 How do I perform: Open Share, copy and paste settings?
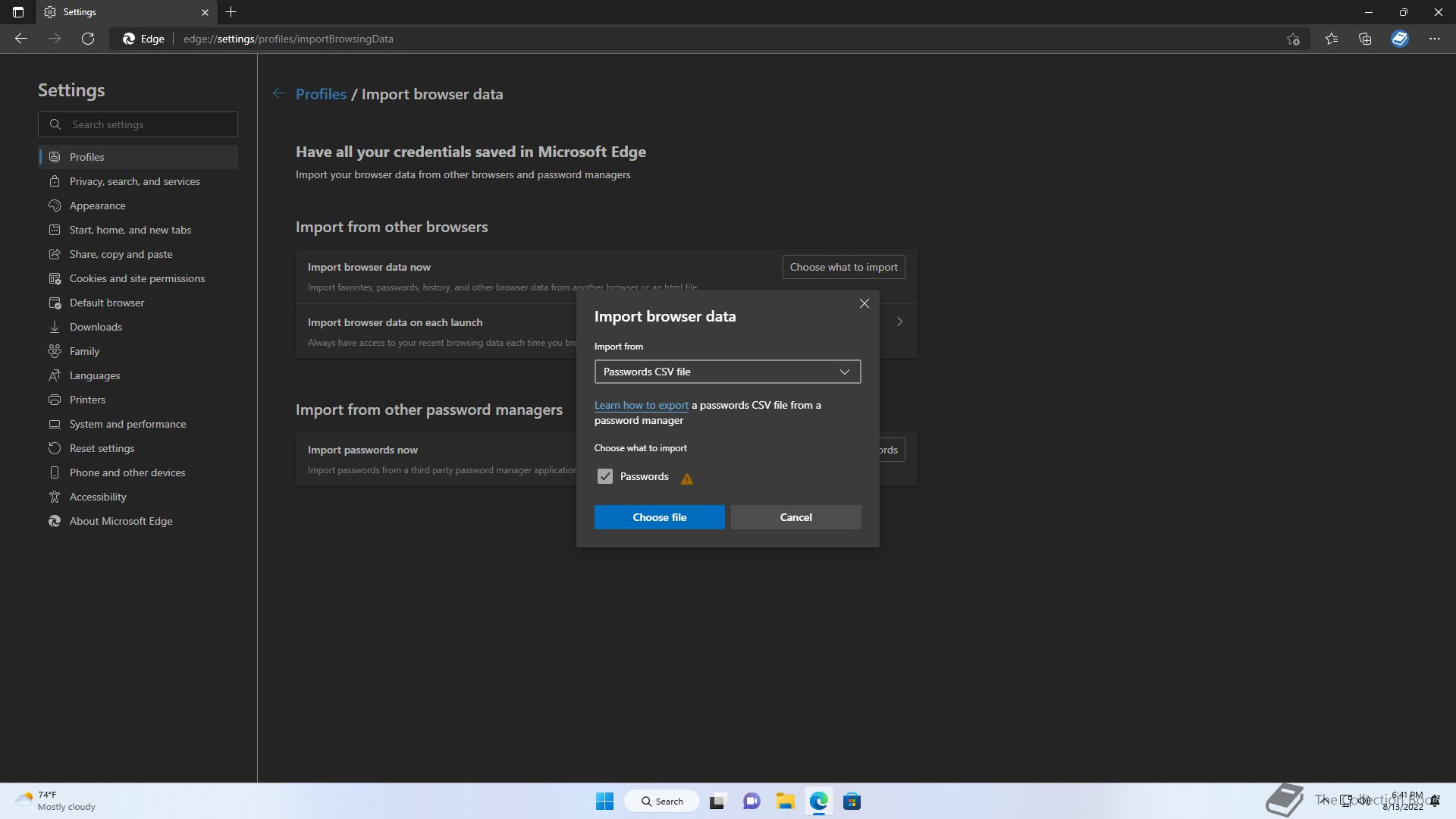(x=138, y=254)
